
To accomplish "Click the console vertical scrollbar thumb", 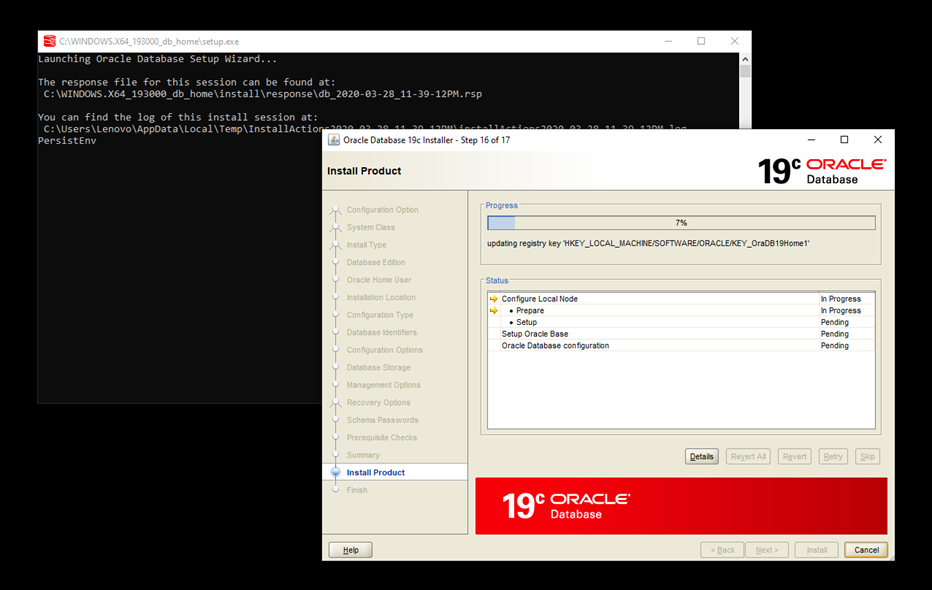I will (x=745, y=71).
